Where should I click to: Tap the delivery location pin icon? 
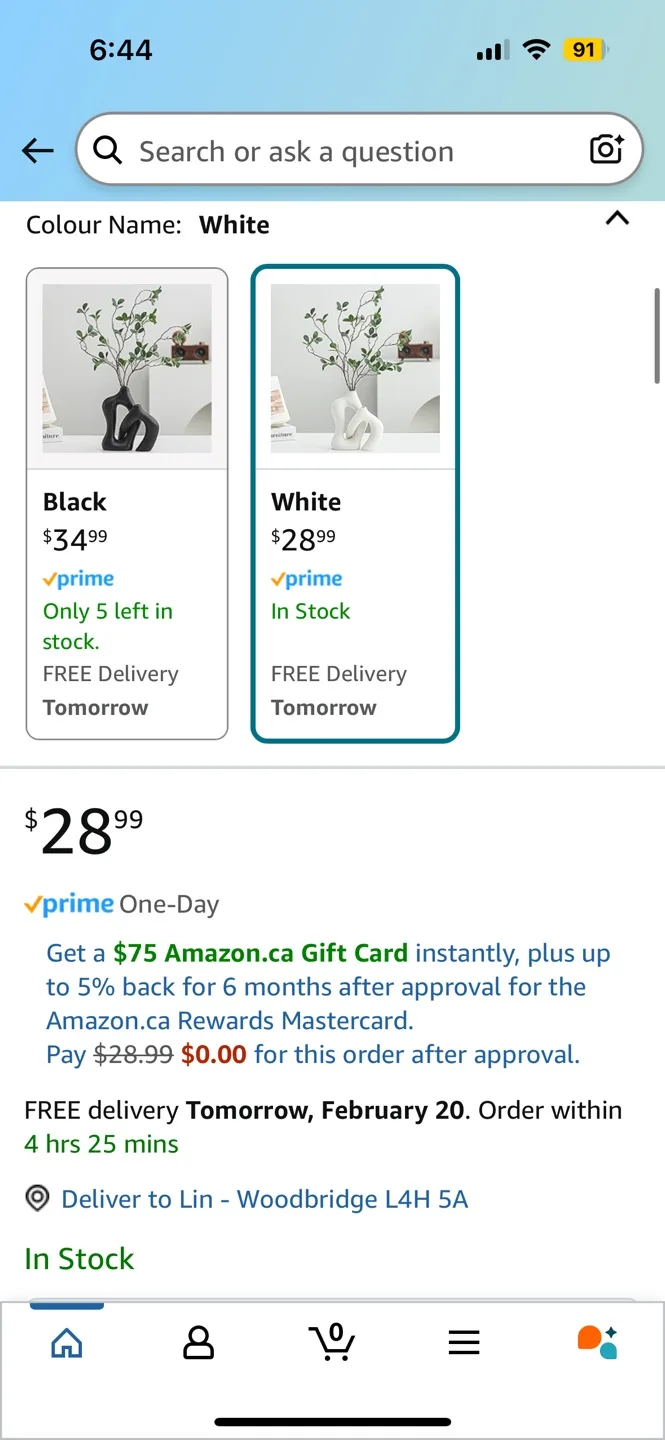point(37,1198)
